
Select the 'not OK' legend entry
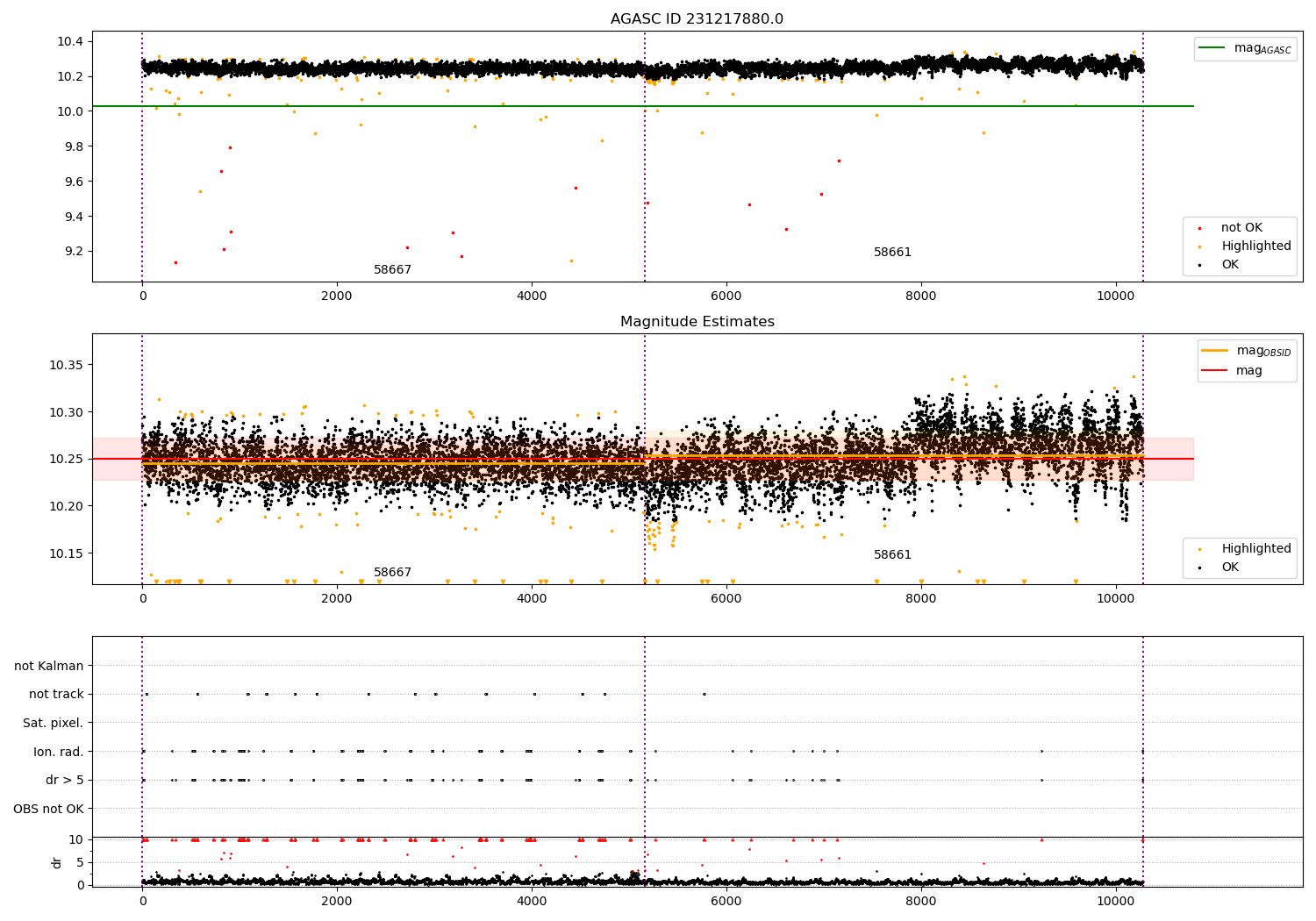pos(1241,228)
